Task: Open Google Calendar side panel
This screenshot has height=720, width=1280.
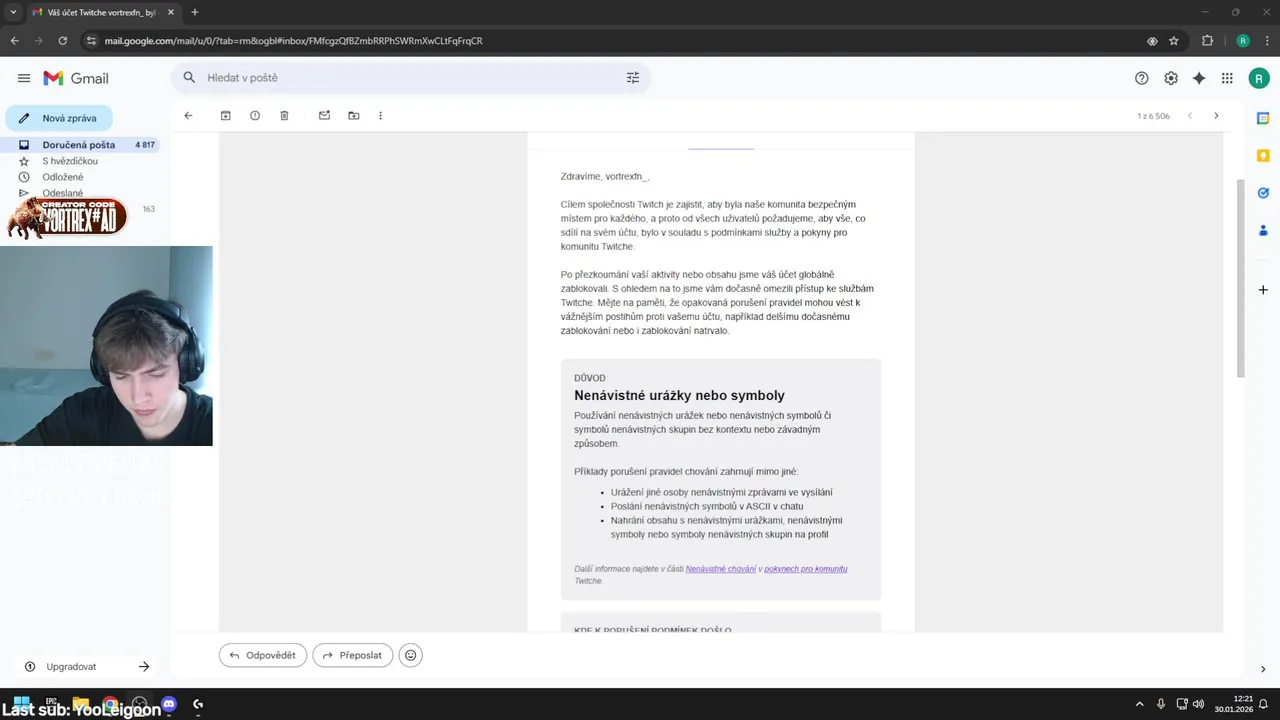Action: tap(1263, 118)
